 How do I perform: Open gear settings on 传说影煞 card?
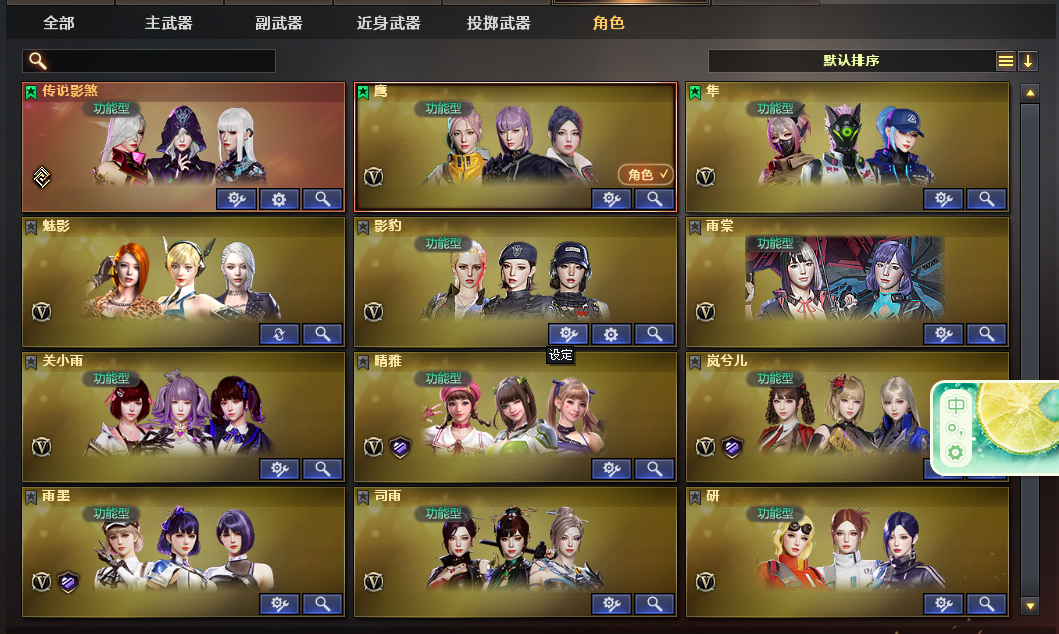pos(279,199)
